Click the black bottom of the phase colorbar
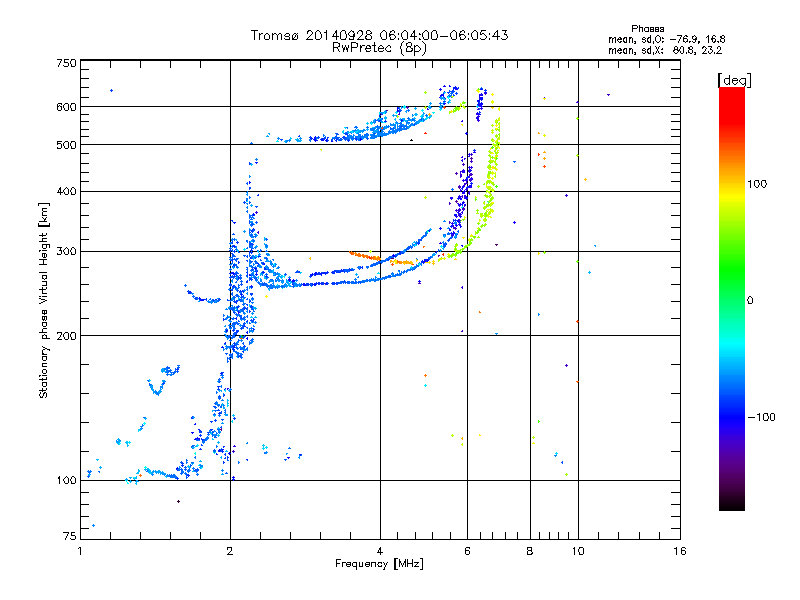 click(x=732, y=503)
